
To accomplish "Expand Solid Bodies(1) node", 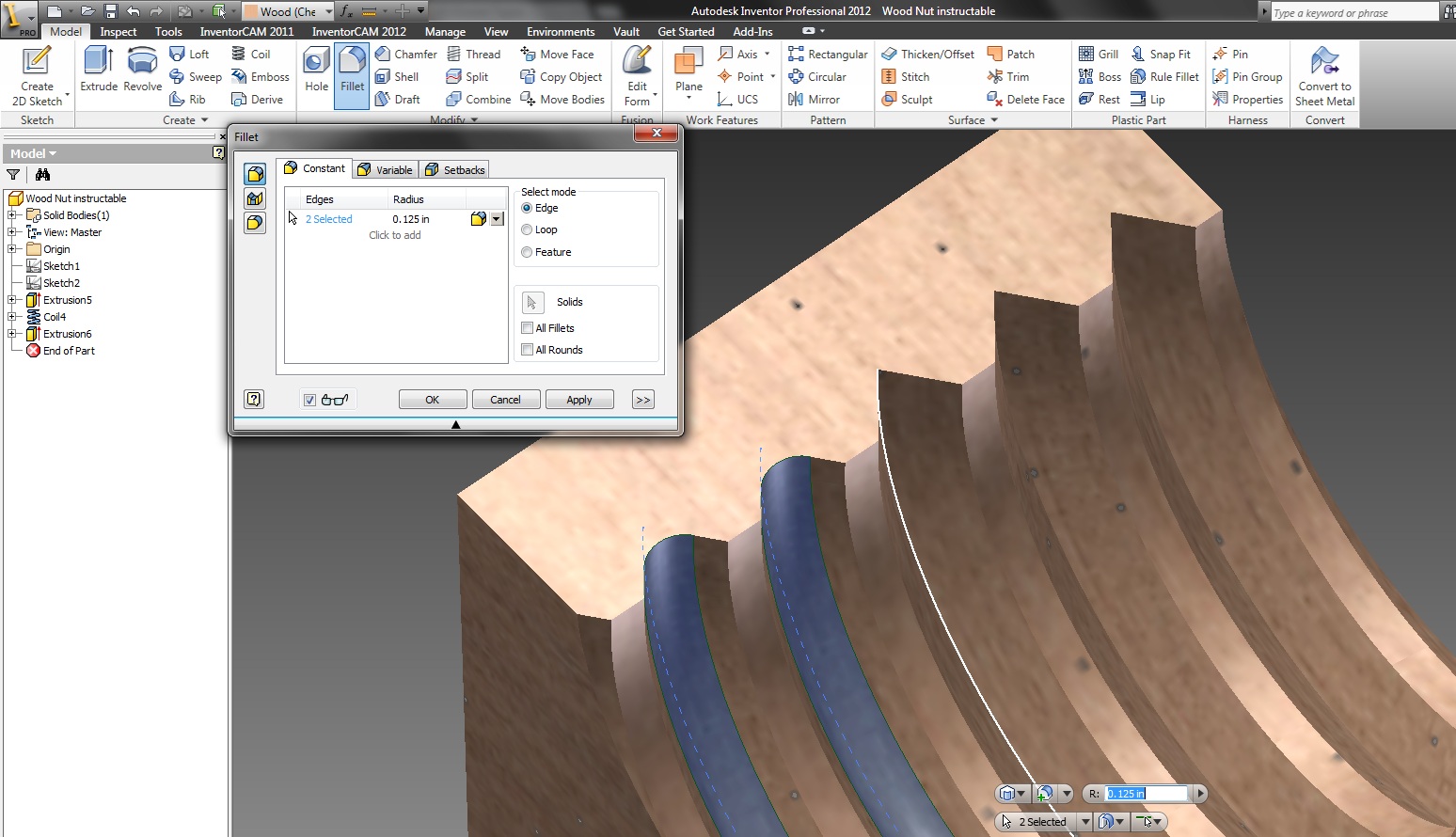I will click(12, 215).
